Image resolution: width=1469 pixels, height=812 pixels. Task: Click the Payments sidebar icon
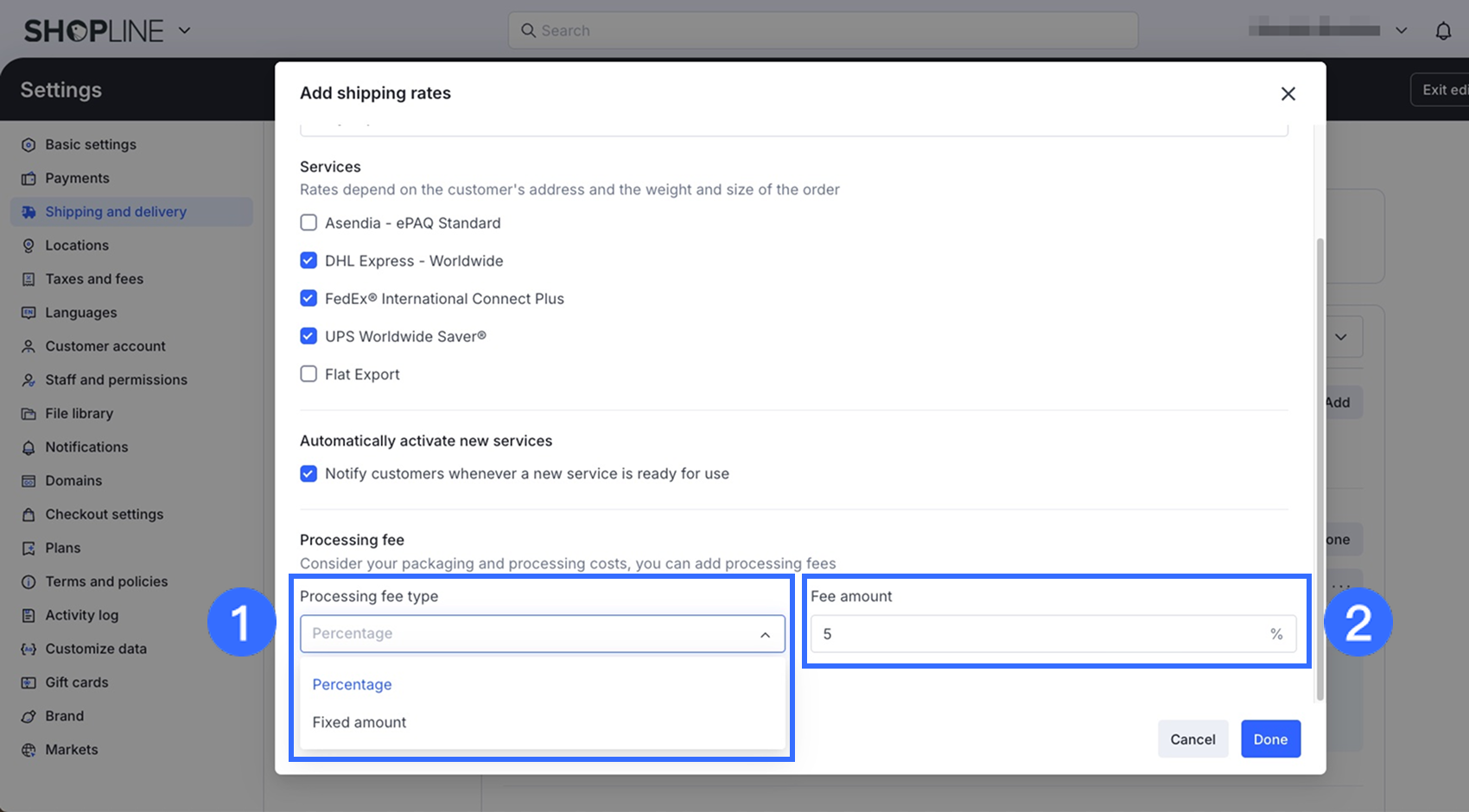[29, 179]
